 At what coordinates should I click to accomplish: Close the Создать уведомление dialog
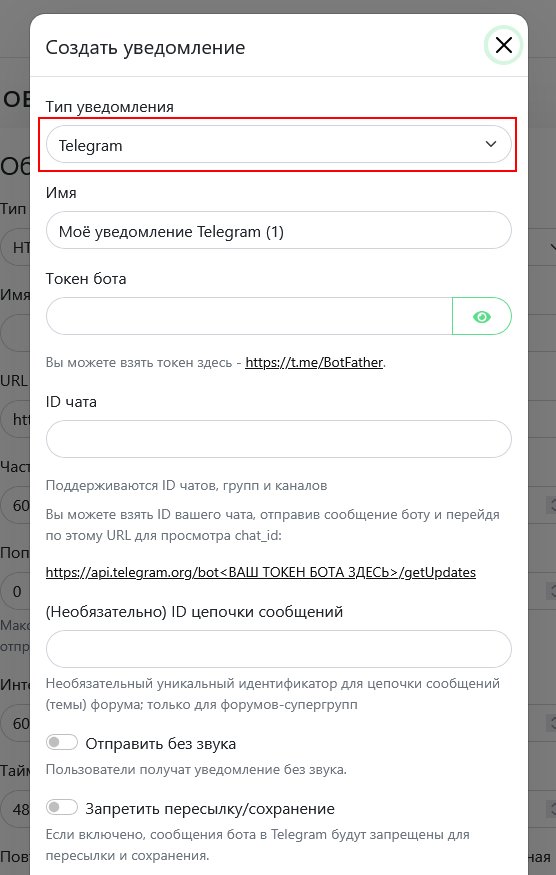(504, 45)
